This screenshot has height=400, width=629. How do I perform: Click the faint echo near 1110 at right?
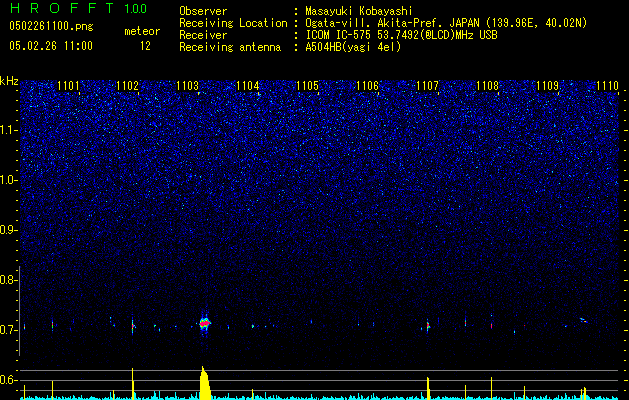point(583,320)
